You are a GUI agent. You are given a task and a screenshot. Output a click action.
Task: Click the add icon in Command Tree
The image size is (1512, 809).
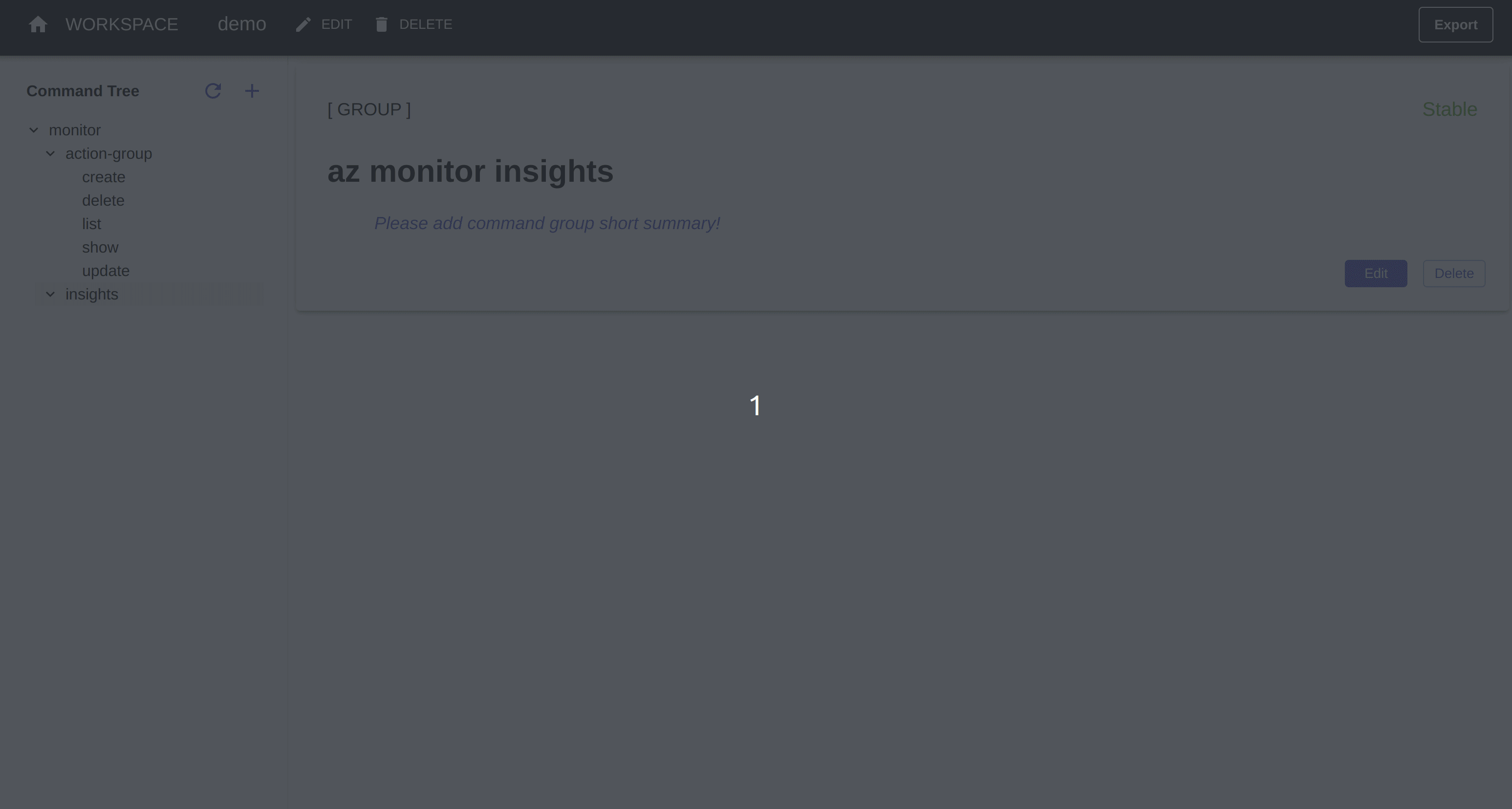(252, 91)
